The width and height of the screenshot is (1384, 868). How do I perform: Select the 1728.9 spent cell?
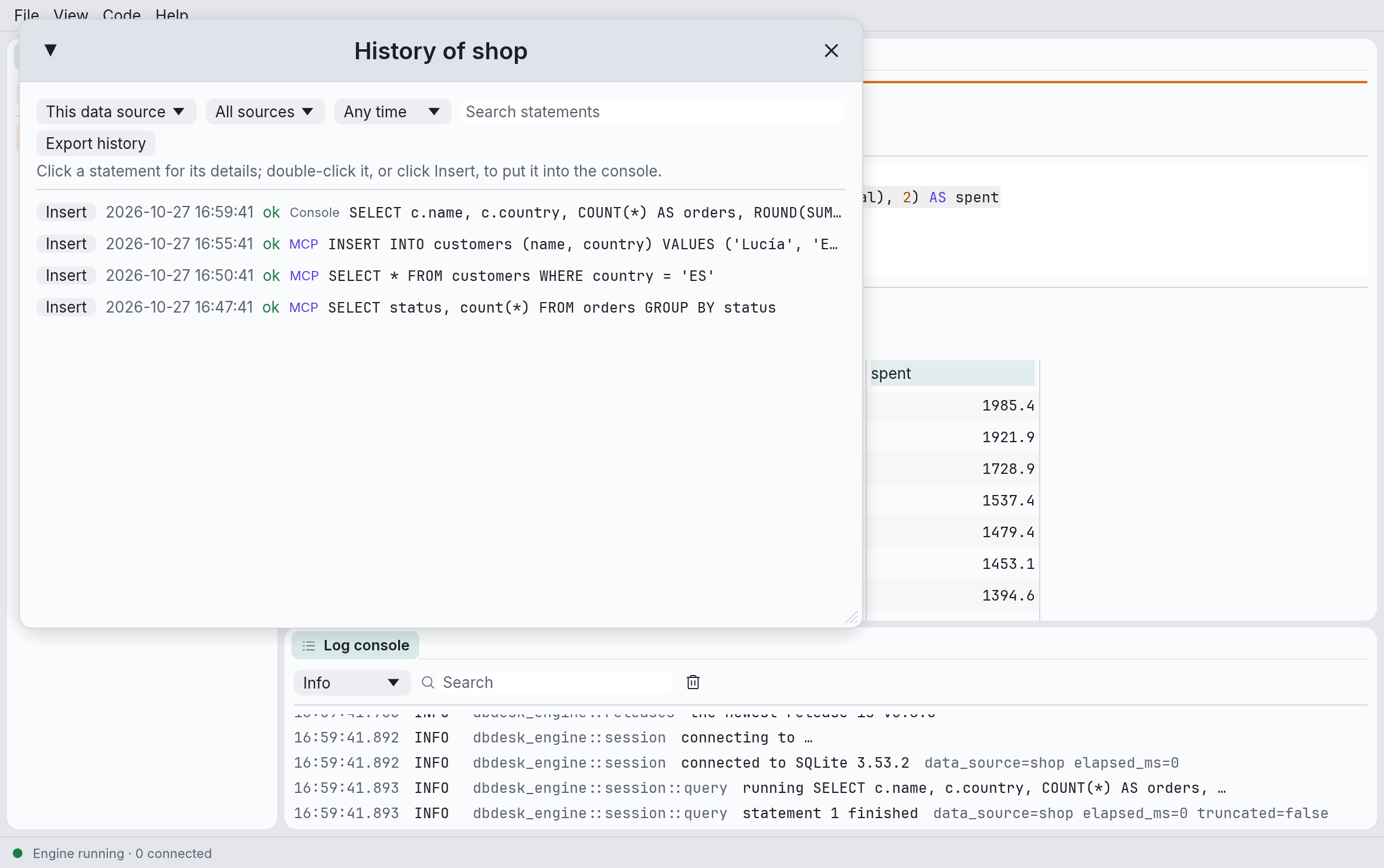pyautogui.click(x=952, y=469)
